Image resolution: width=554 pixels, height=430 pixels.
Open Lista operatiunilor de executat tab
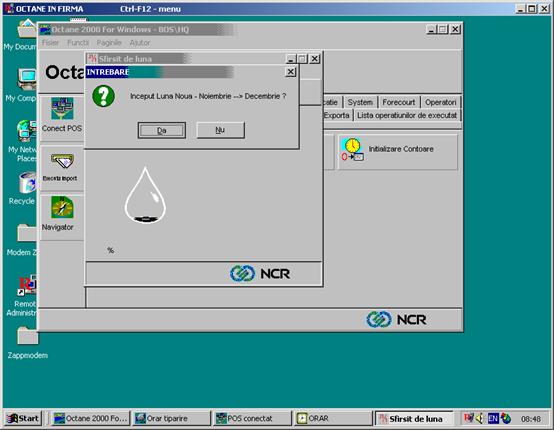click(407, 115)
